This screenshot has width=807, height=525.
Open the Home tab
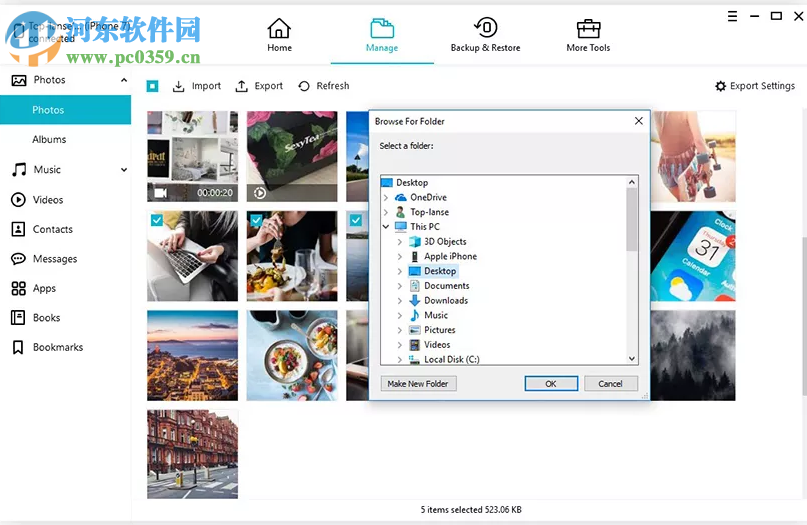[279, 35]
